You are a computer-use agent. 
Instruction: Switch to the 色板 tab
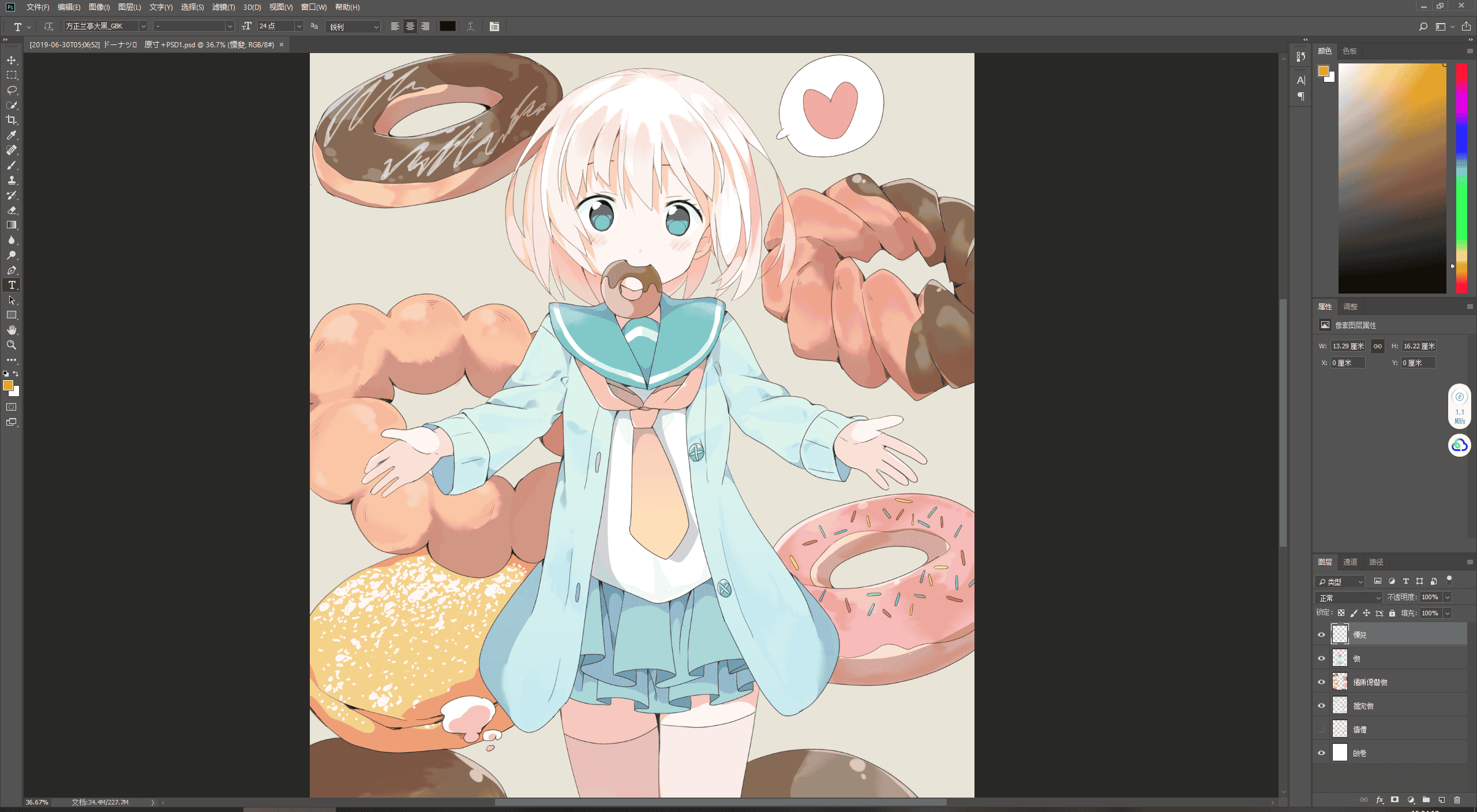coord(1349,51)
